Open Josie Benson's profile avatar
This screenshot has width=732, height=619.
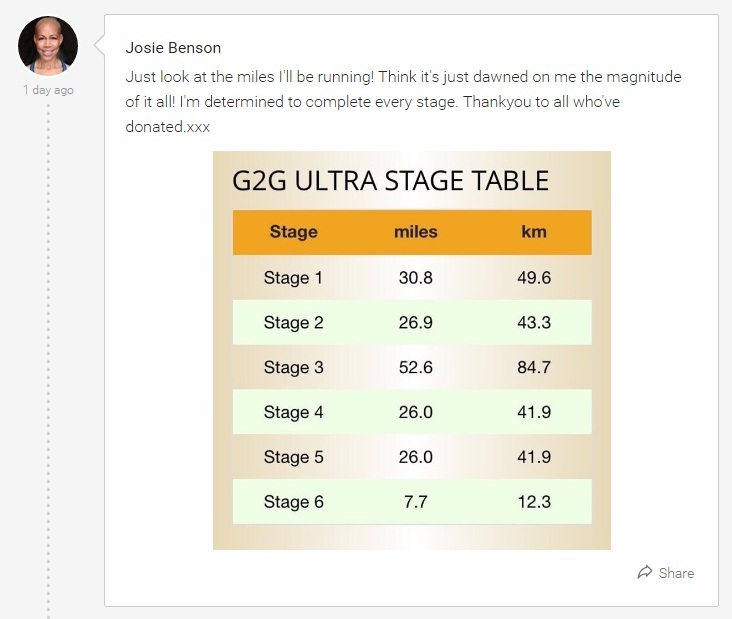pos(48,46)
